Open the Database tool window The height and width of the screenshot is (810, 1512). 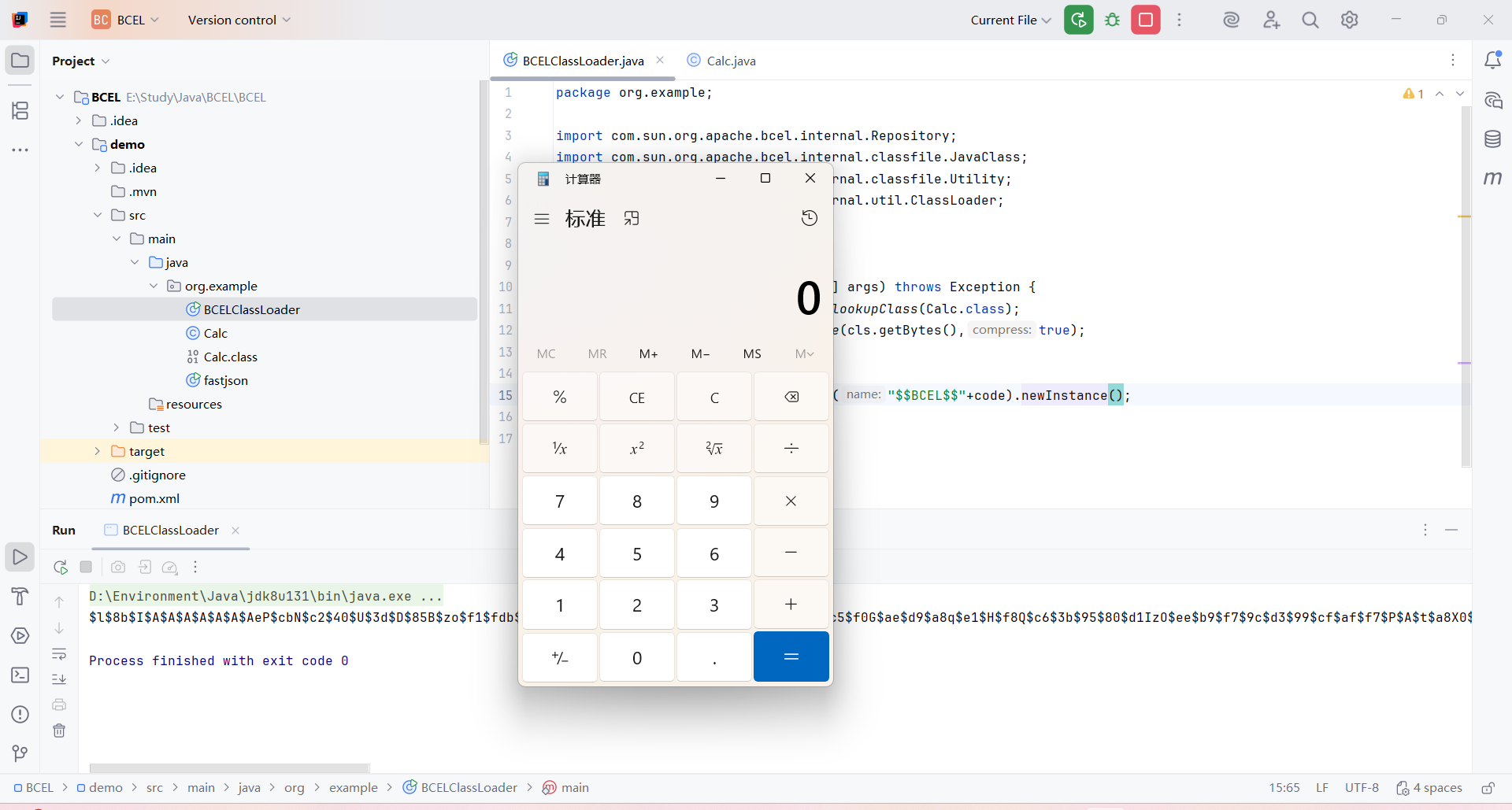(1492, 139)
